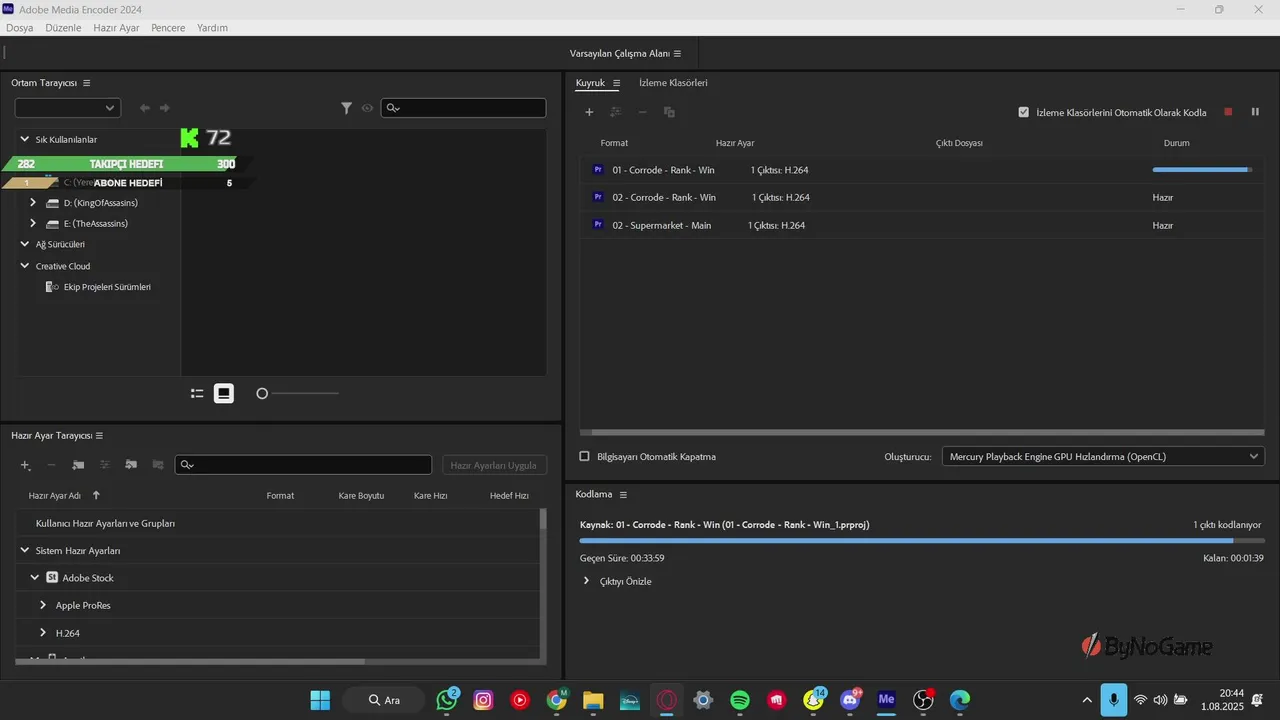The image size is (1280, 720).
Task: Open the Hazır Ayar Tarayıcısı panel menu
Action: tap(99, 436)
